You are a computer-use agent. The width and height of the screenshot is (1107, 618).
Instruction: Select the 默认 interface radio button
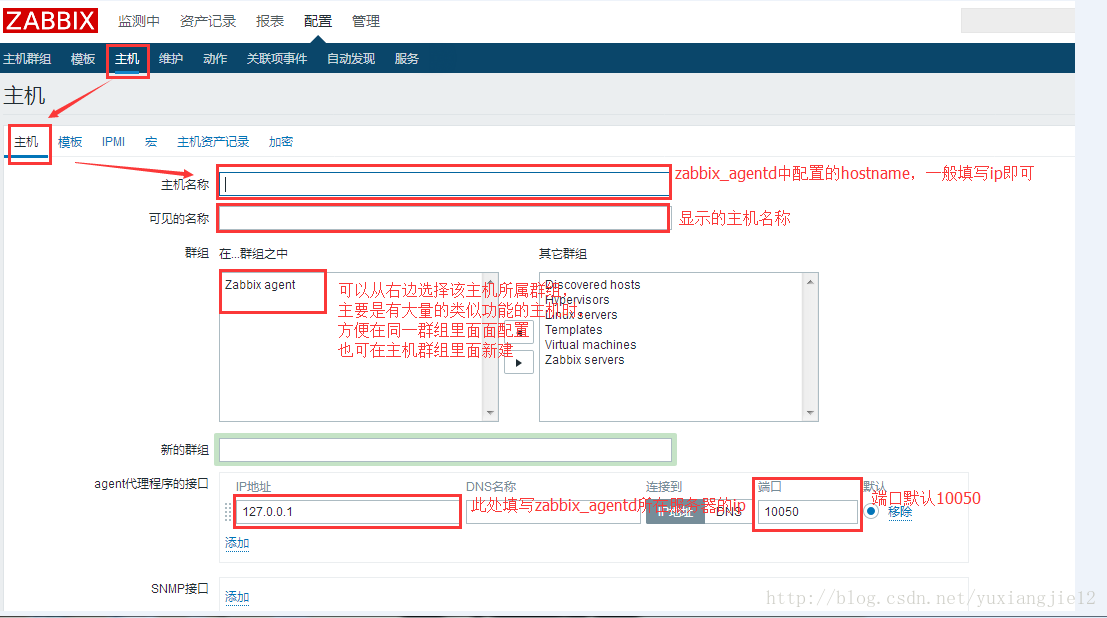click(x=871, y=511)
